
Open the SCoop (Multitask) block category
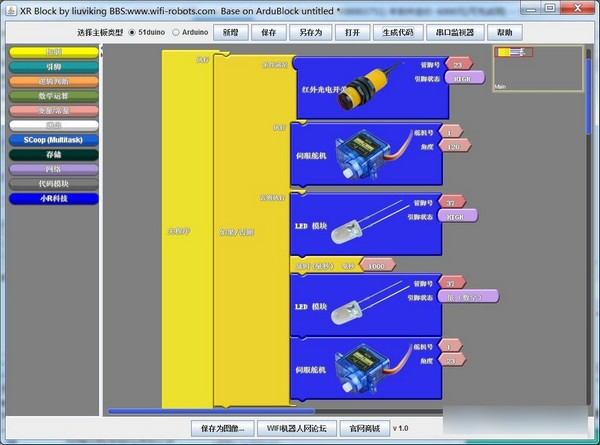tap(53, 140)
